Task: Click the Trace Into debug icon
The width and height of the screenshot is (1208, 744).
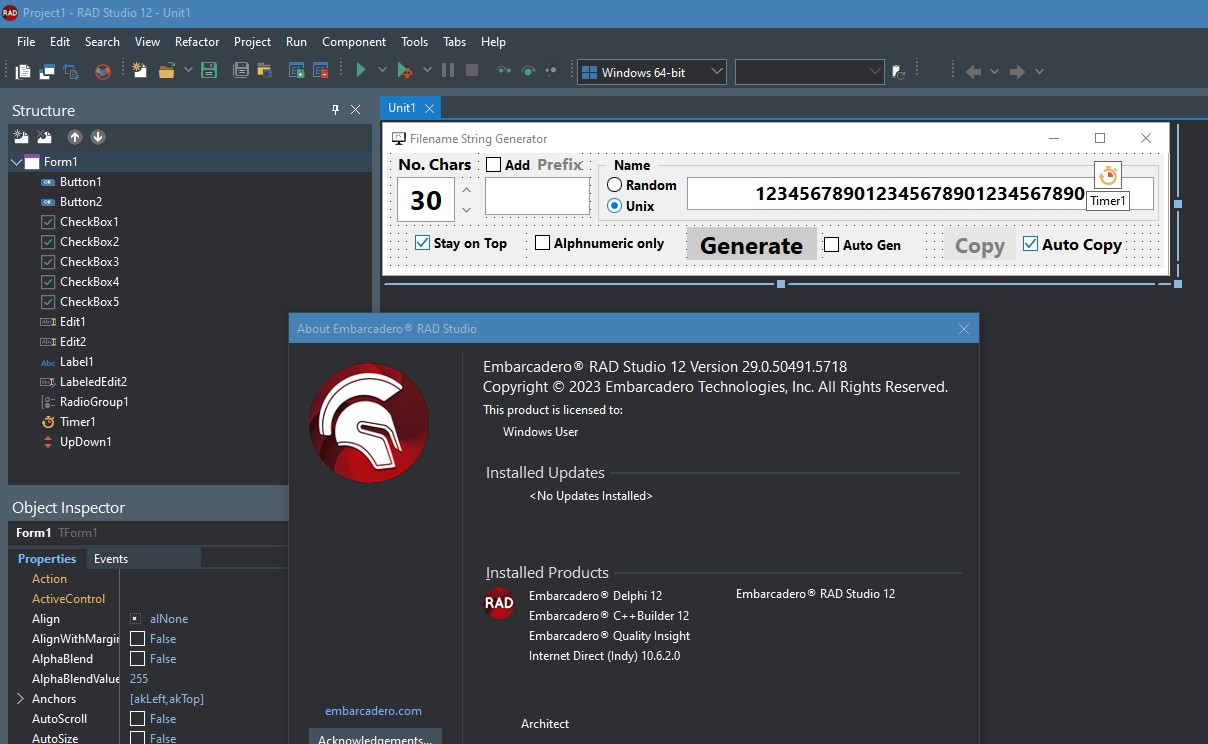Action: click(504, 71)
